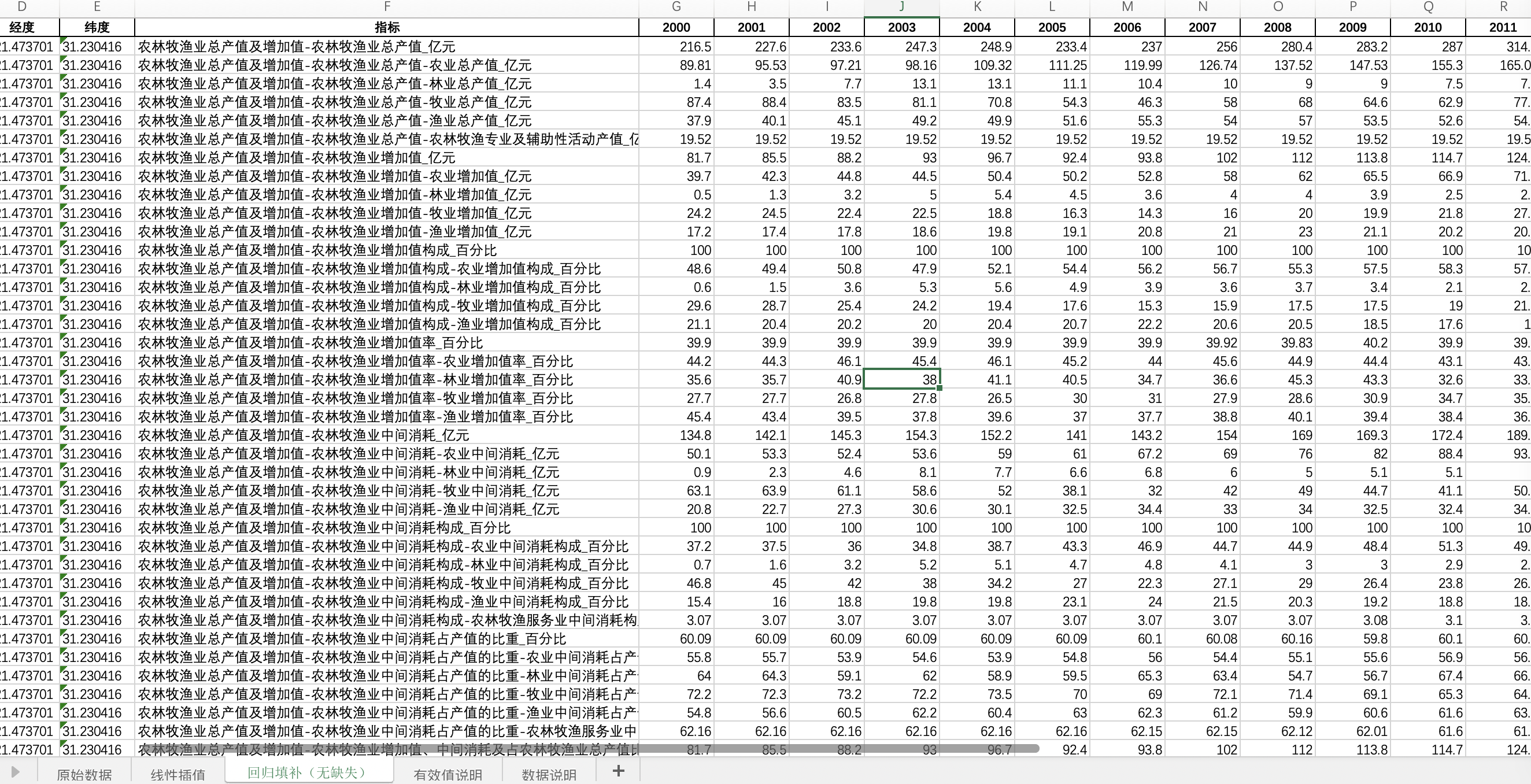Switch to the 原始数据 sheet tab
This screenshot has height=784, width=1531.
[84, 774]
